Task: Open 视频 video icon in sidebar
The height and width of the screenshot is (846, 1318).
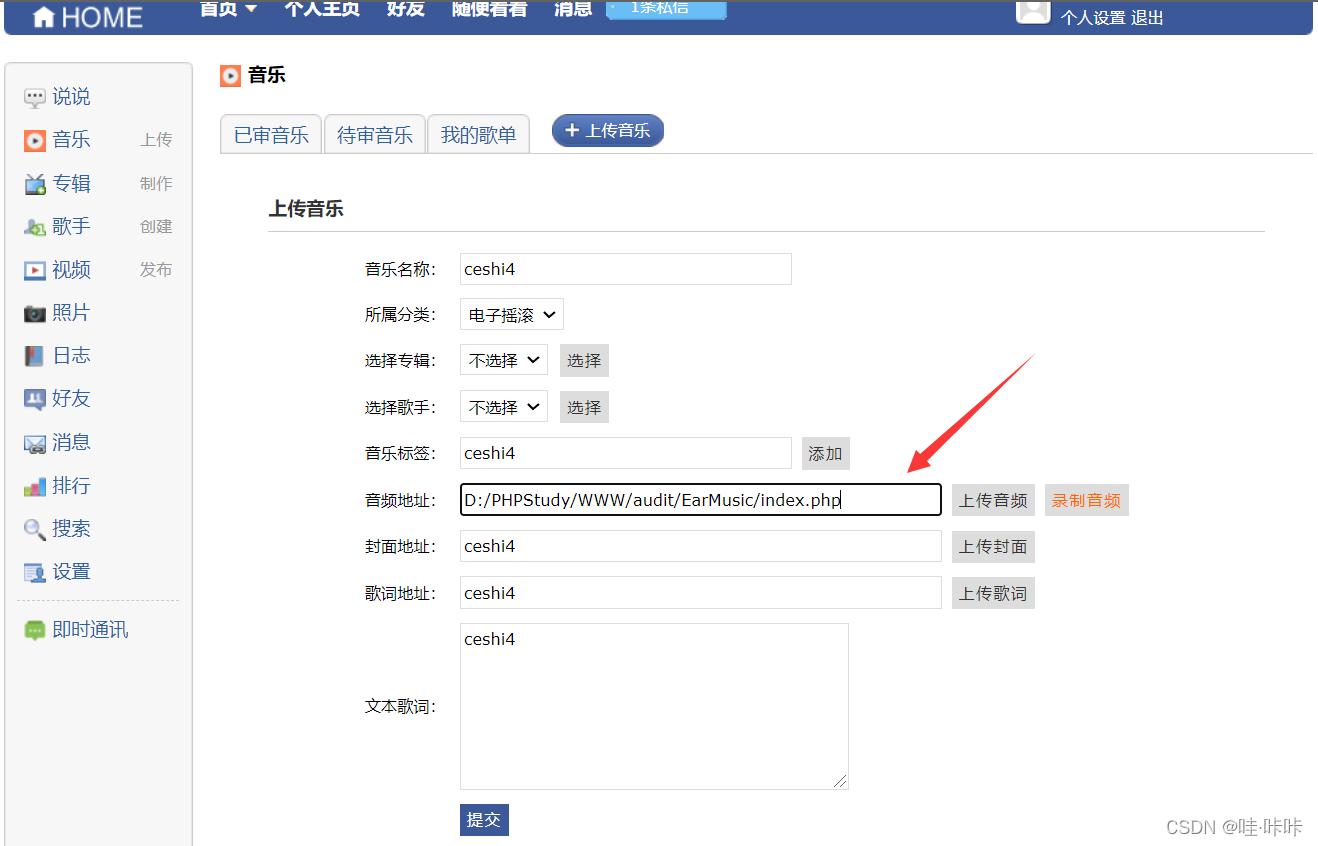Action: pyautogui.click(x=35, y=270)
